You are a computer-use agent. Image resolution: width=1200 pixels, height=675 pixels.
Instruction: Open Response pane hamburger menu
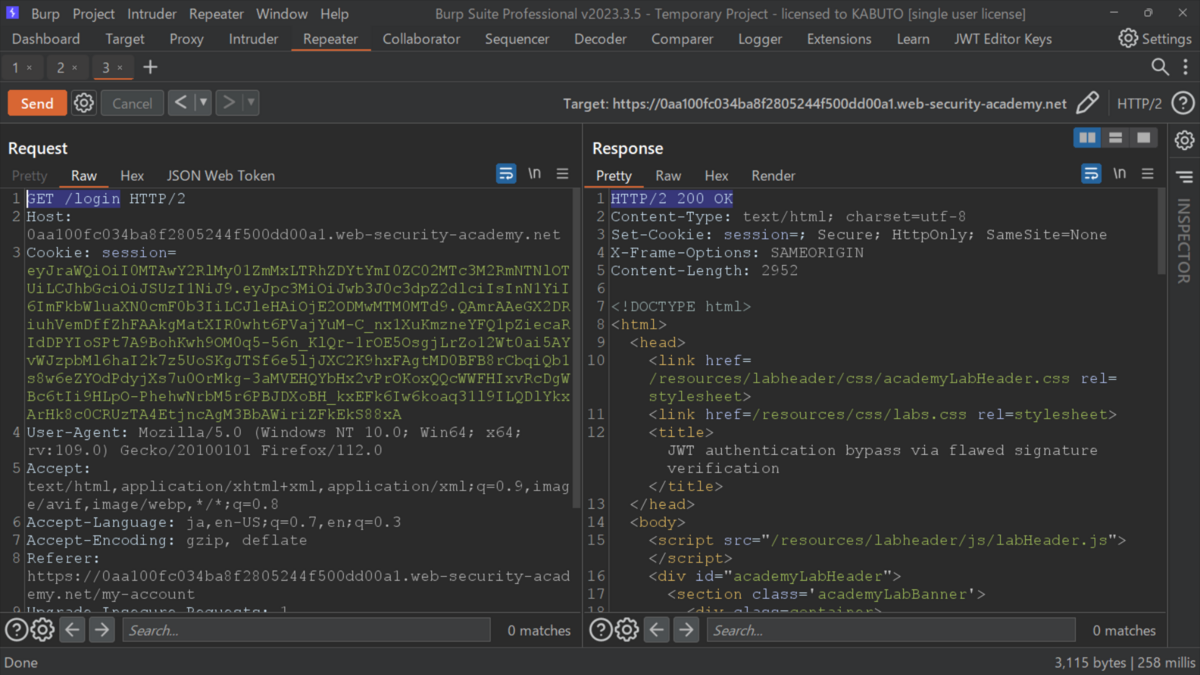pyautogui.click(x=1147, y=174)
